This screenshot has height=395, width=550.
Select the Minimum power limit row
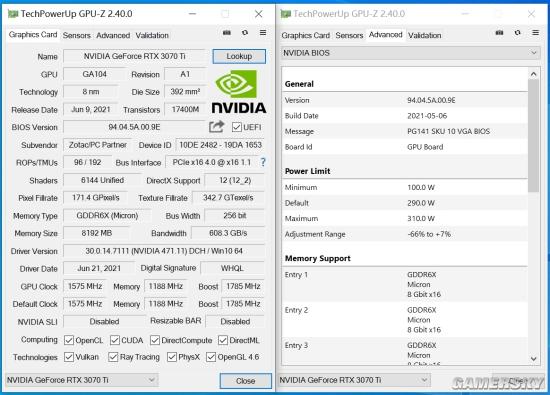coord(405,187)
